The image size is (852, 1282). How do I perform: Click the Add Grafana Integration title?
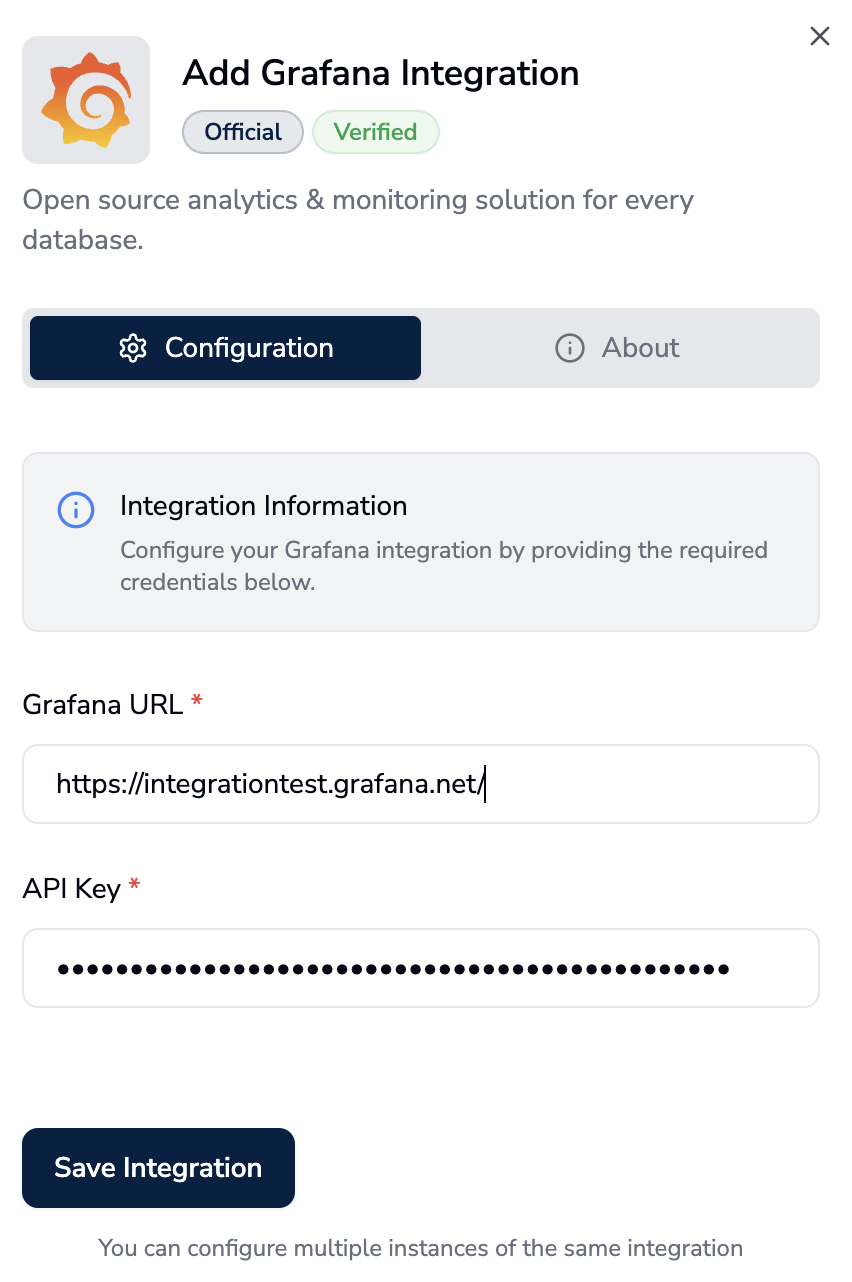380,73
